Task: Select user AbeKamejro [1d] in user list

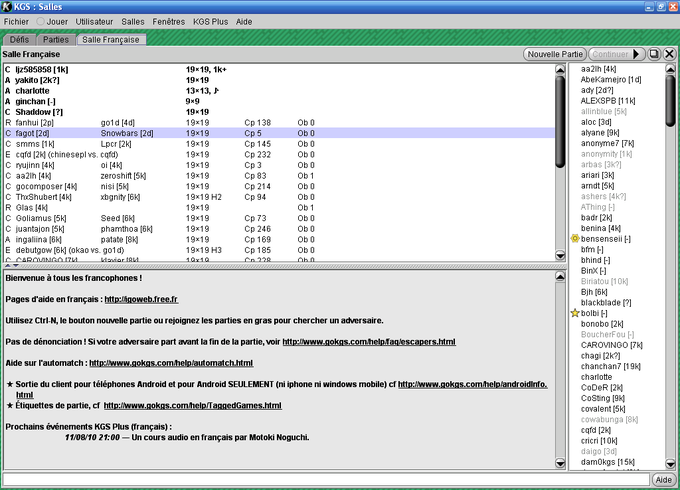Action: pos(611,79)
